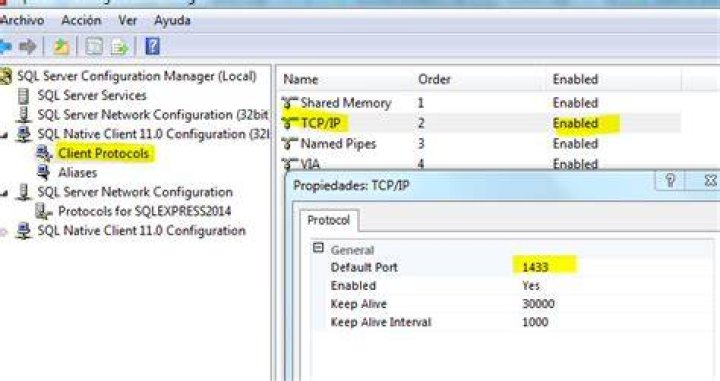This screenshot has height=381, width=720.
Task: Select the Default Port property label
Action: 364,267
